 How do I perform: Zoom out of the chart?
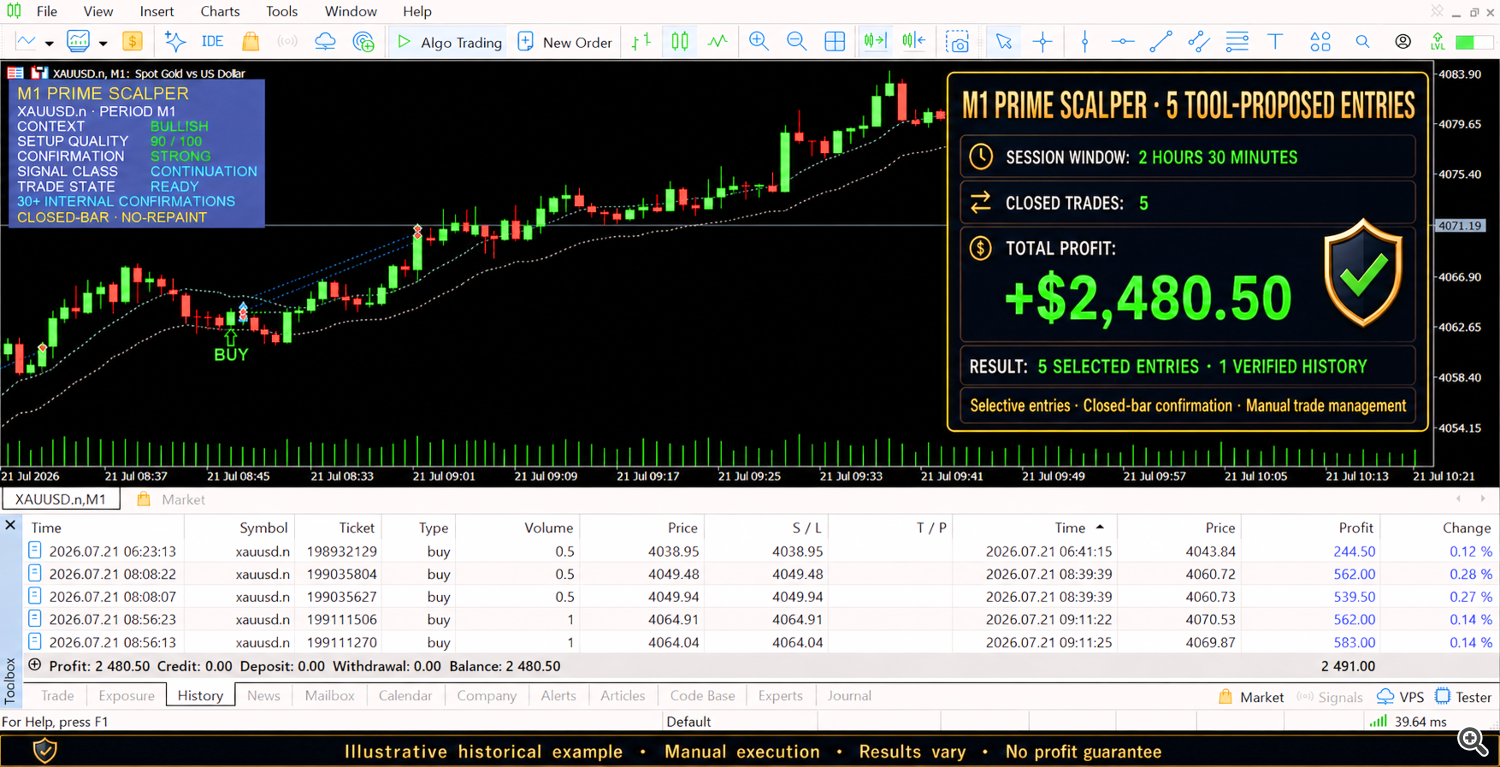point(796,41)
